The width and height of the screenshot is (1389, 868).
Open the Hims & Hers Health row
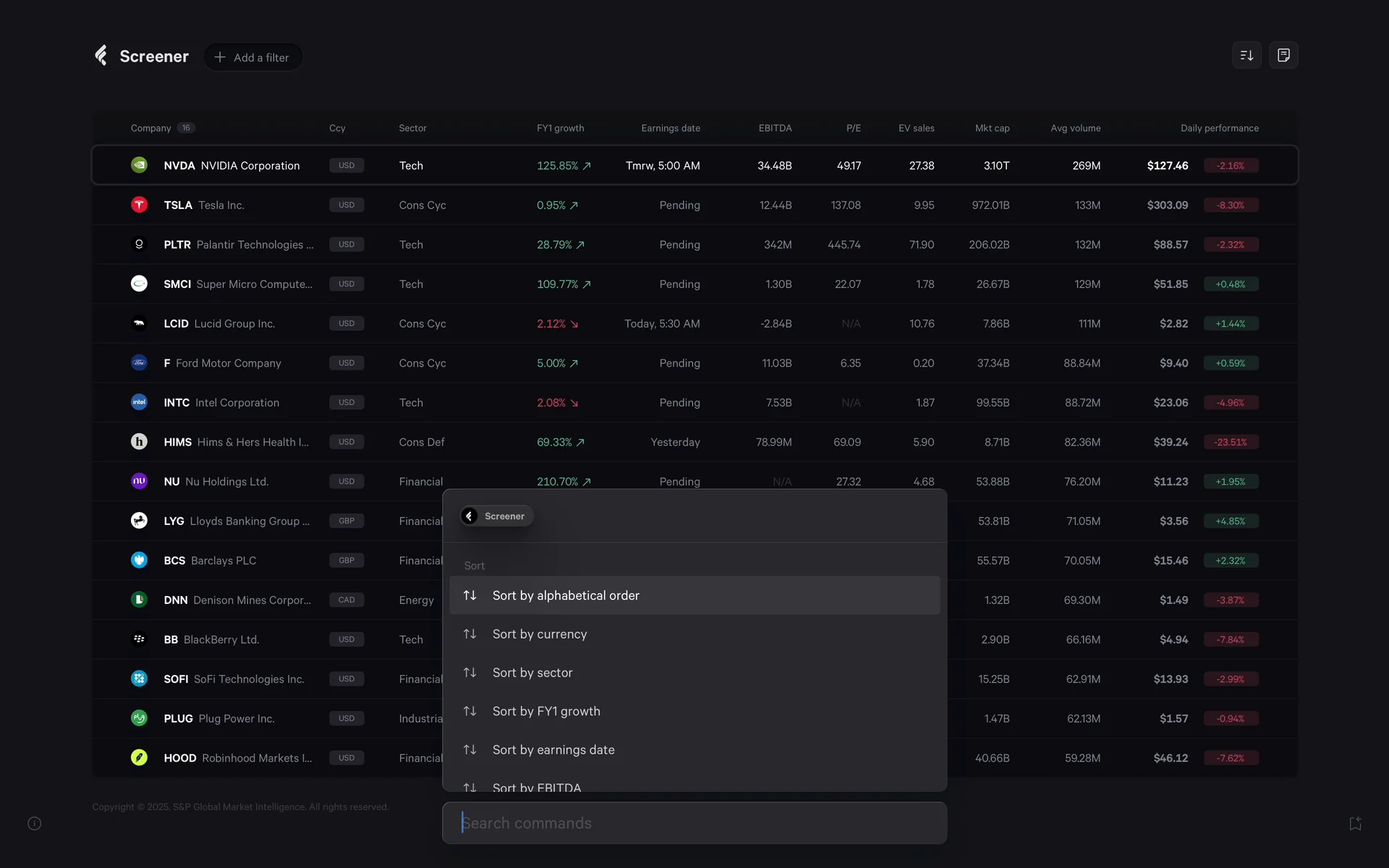coord(252,442)
